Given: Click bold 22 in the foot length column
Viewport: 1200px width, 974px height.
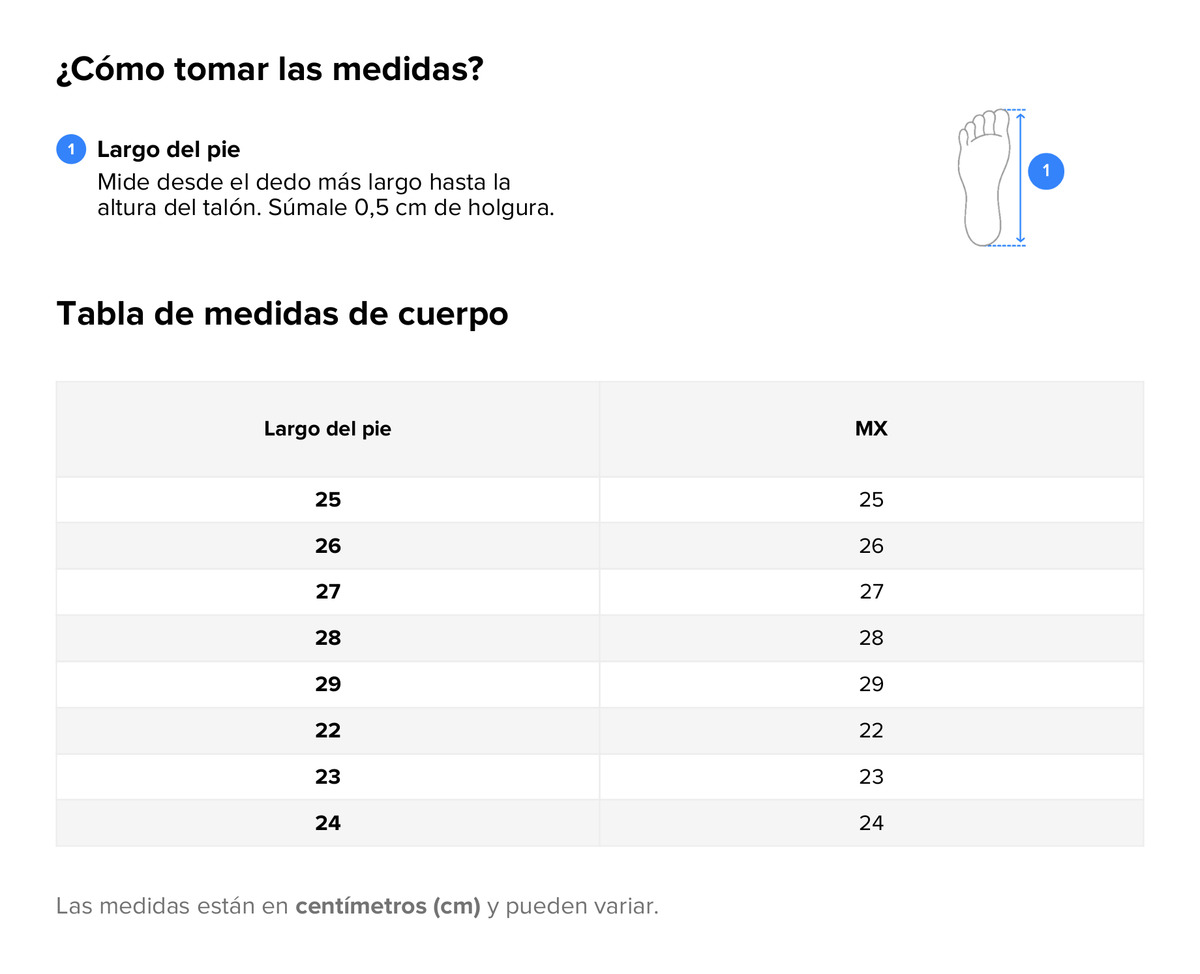Looking at the screenshot, I should pos(328,731).
